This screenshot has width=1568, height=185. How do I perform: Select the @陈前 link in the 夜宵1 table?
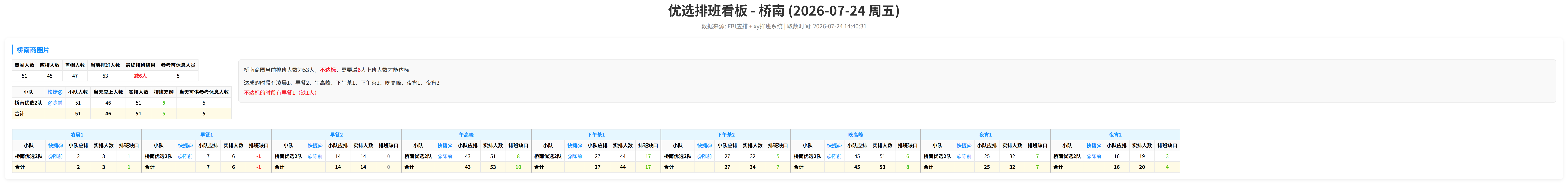click(x=964, y=156)
